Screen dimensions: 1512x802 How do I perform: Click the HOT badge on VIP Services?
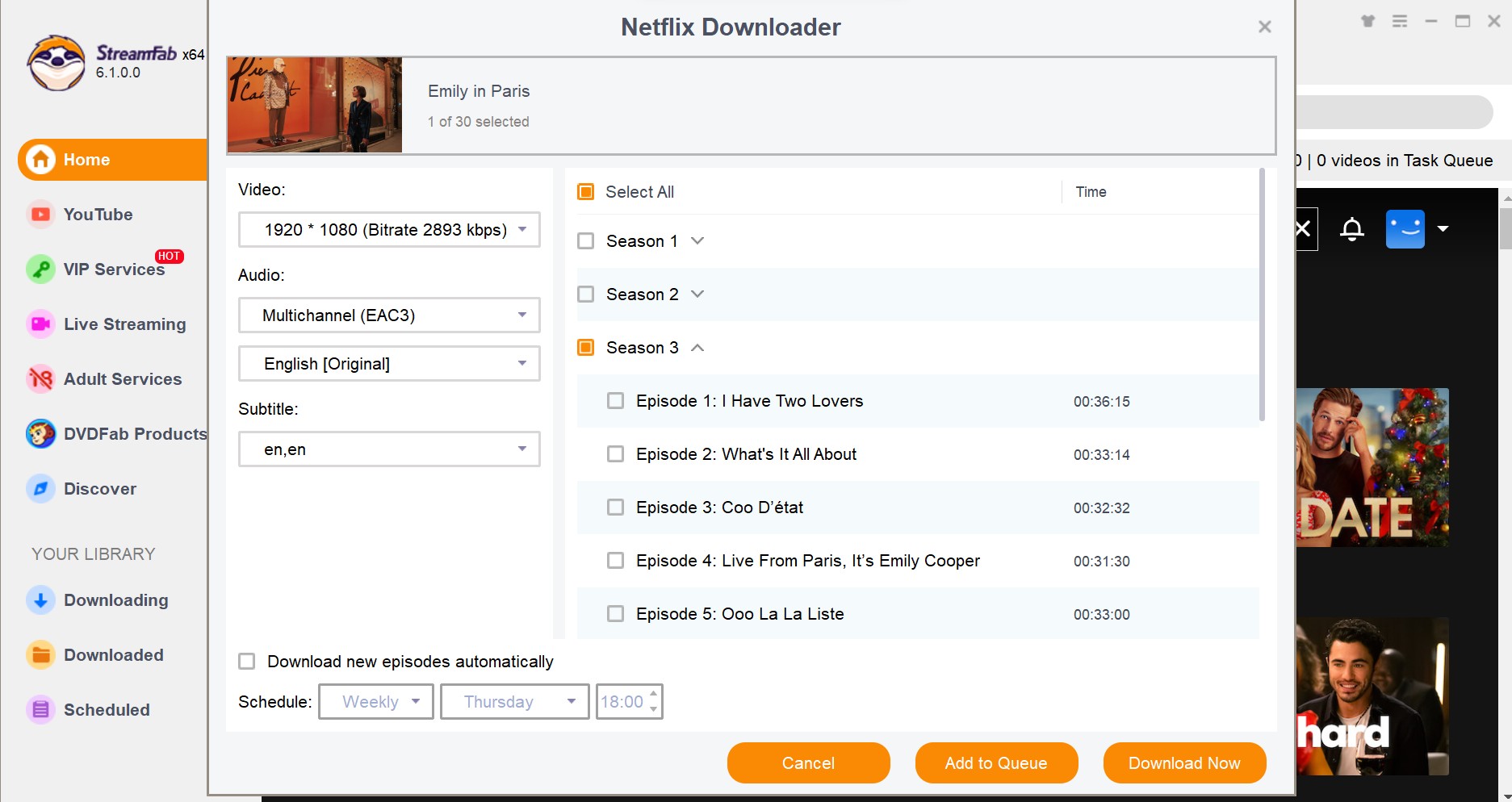[170, 257]
